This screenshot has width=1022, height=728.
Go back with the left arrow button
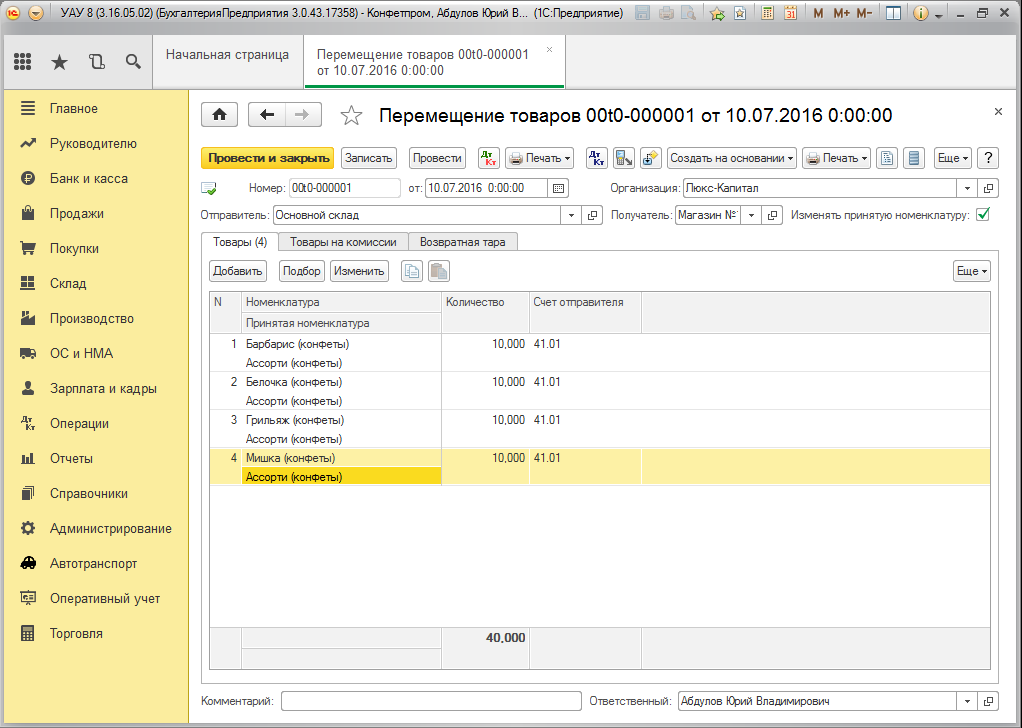pyautogui.click(x=267, y=115)
